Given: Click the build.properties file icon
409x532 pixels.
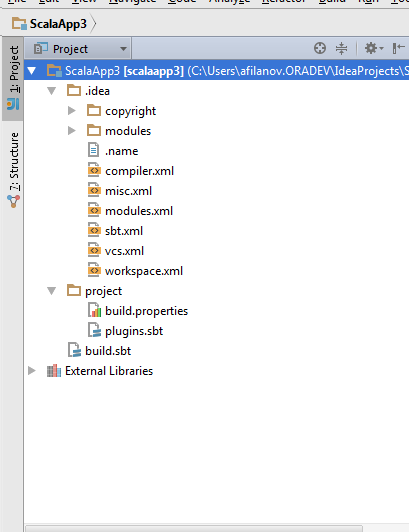Looking at the screenshot, I should [94, 310].
